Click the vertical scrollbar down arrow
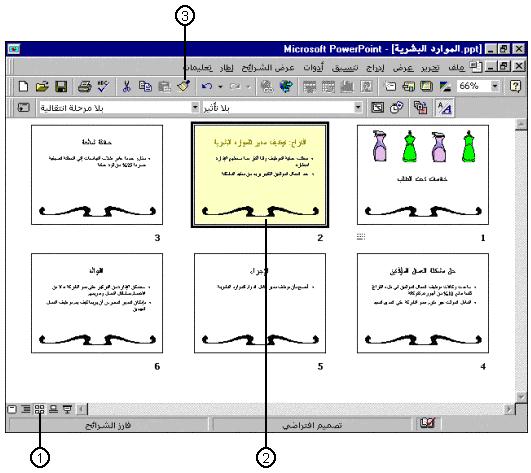This screenshot has width=531, height=473. point(521,397)
